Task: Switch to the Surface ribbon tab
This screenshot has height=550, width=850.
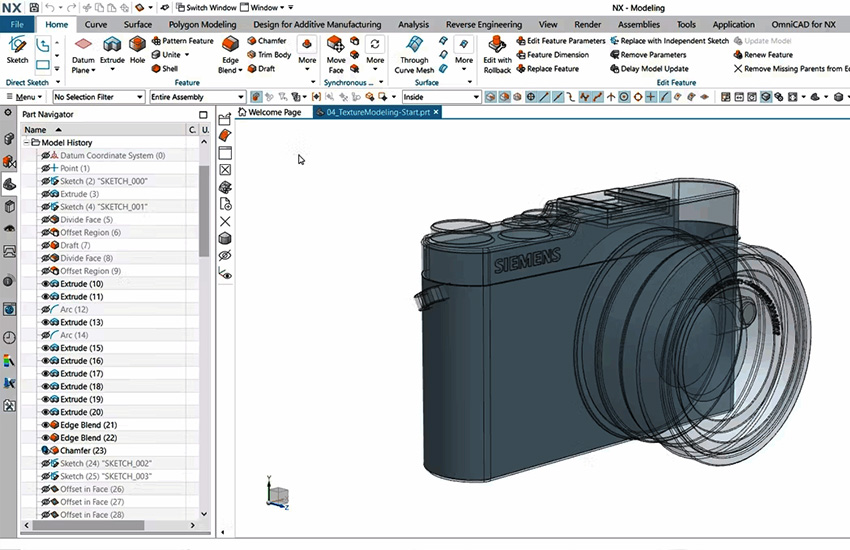Action: click(x=138, y=24)
